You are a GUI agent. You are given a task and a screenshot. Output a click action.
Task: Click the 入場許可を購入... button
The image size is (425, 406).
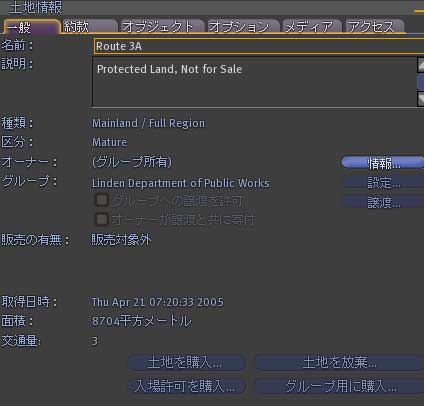(x=187, y=387)
